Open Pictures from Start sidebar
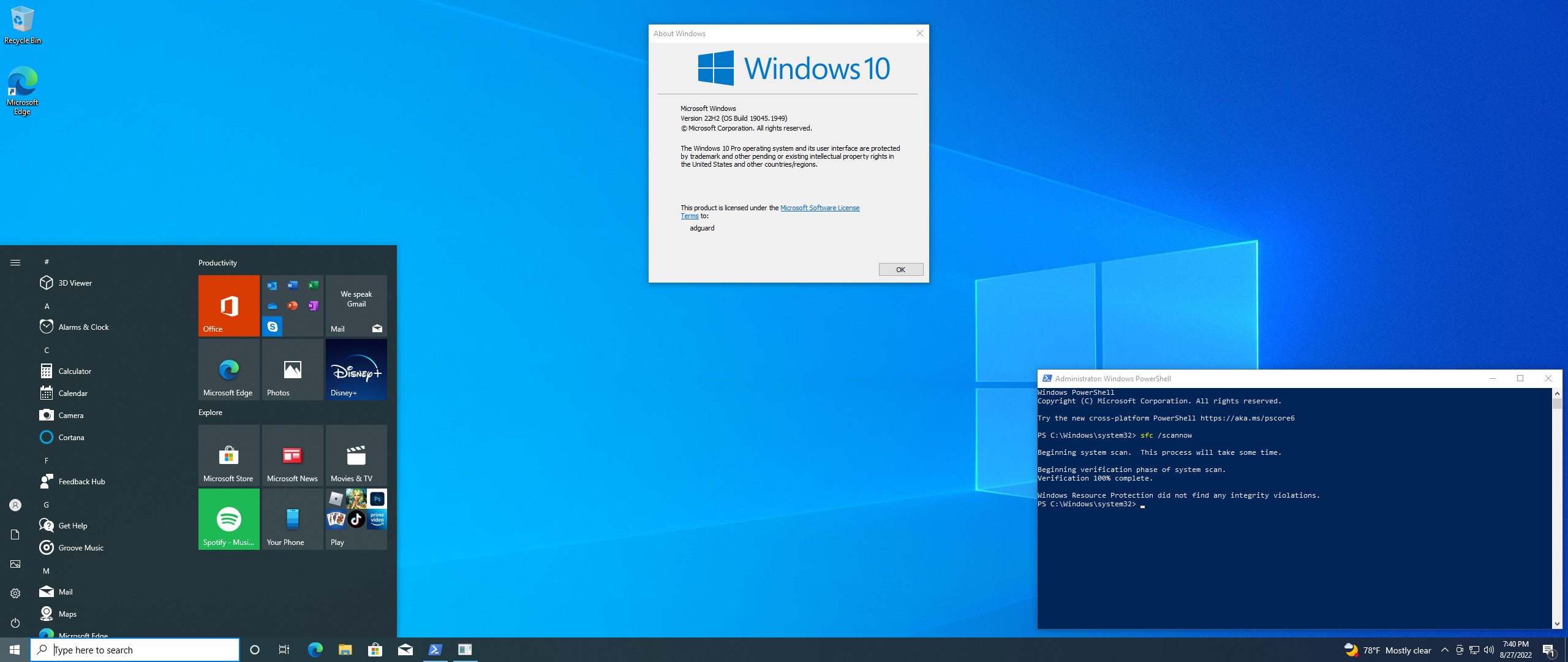The width and height of the screenshot is (1568, 662). click(15, 564)
